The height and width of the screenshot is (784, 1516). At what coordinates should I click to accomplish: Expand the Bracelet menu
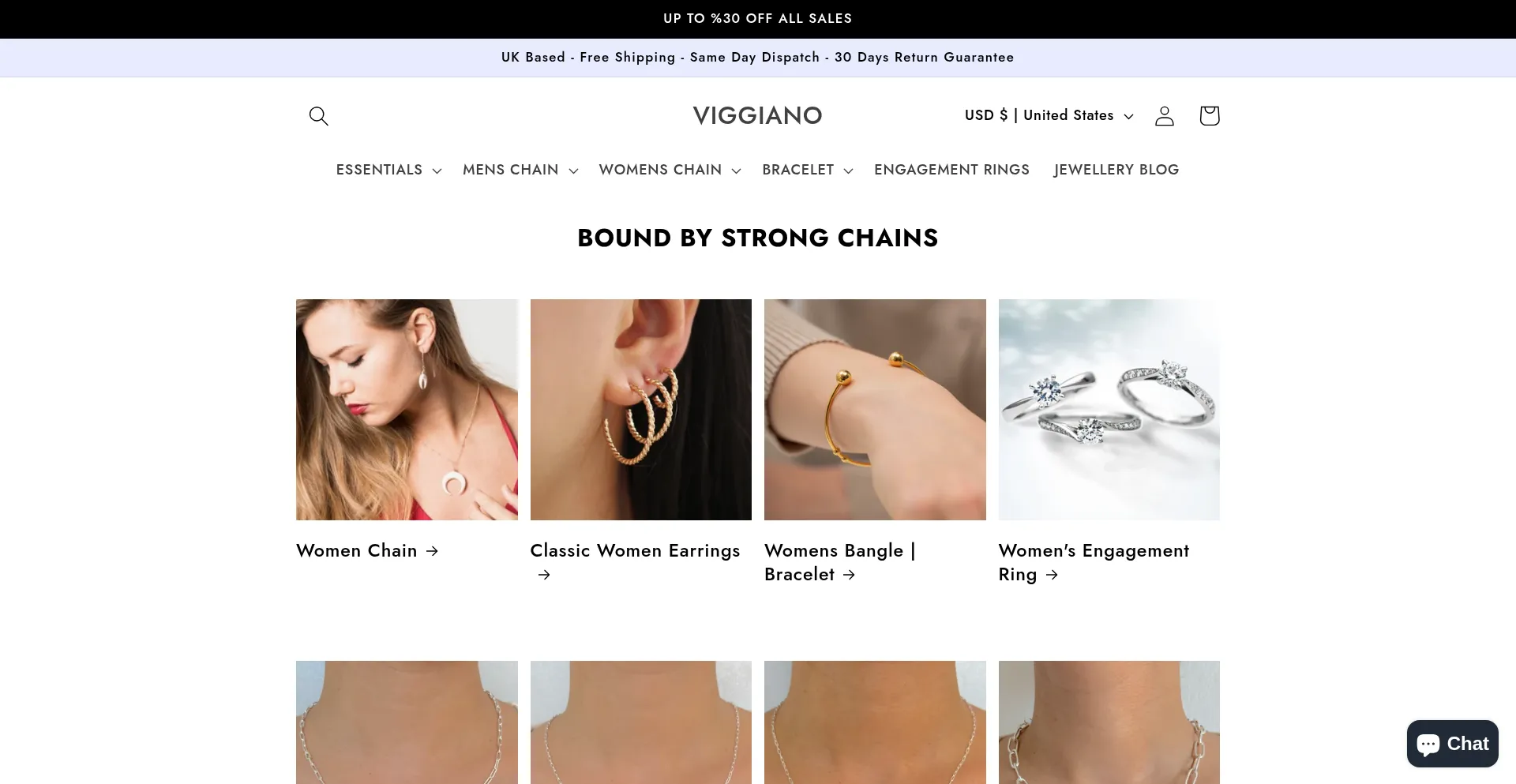(x=807, y=170)
